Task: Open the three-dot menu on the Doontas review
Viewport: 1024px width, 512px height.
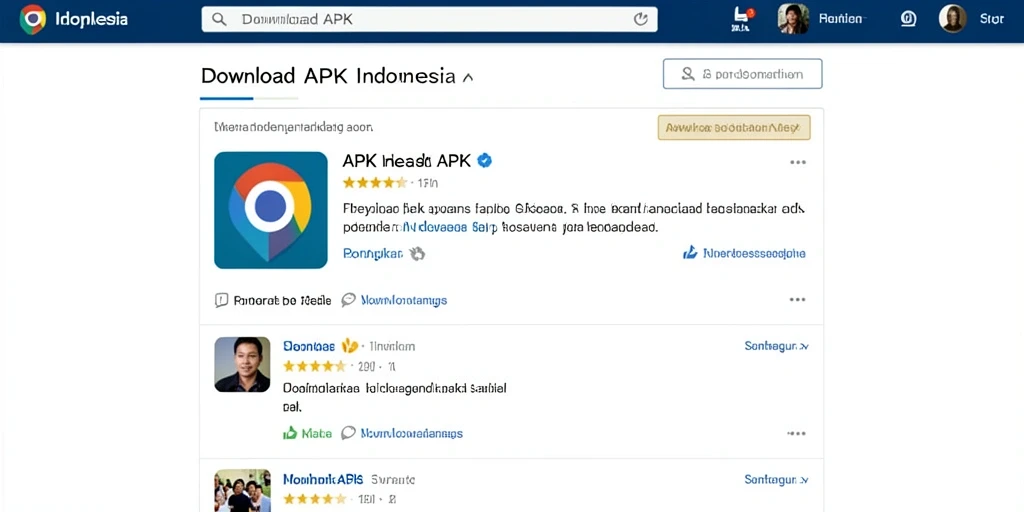Action: (797, 433)
